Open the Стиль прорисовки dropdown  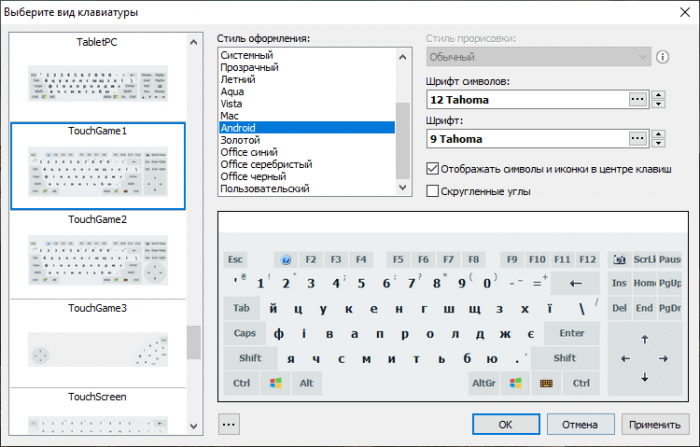pyautogui.click(x=538, y=57)
